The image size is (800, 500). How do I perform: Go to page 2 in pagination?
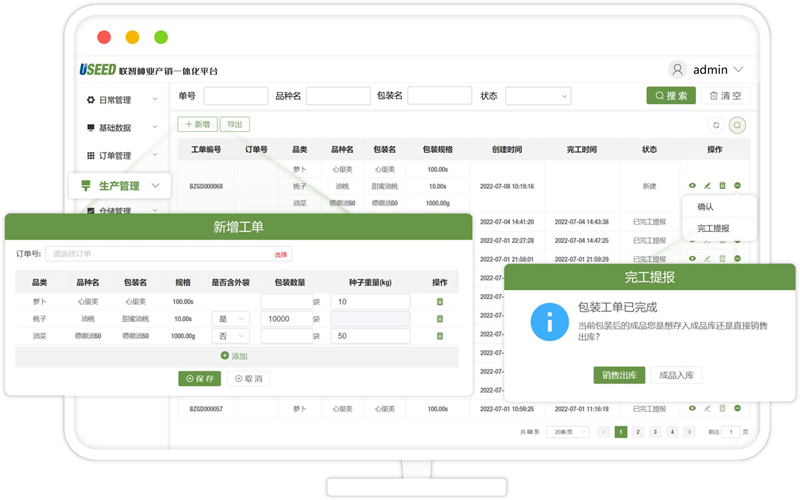click(638, 432)
